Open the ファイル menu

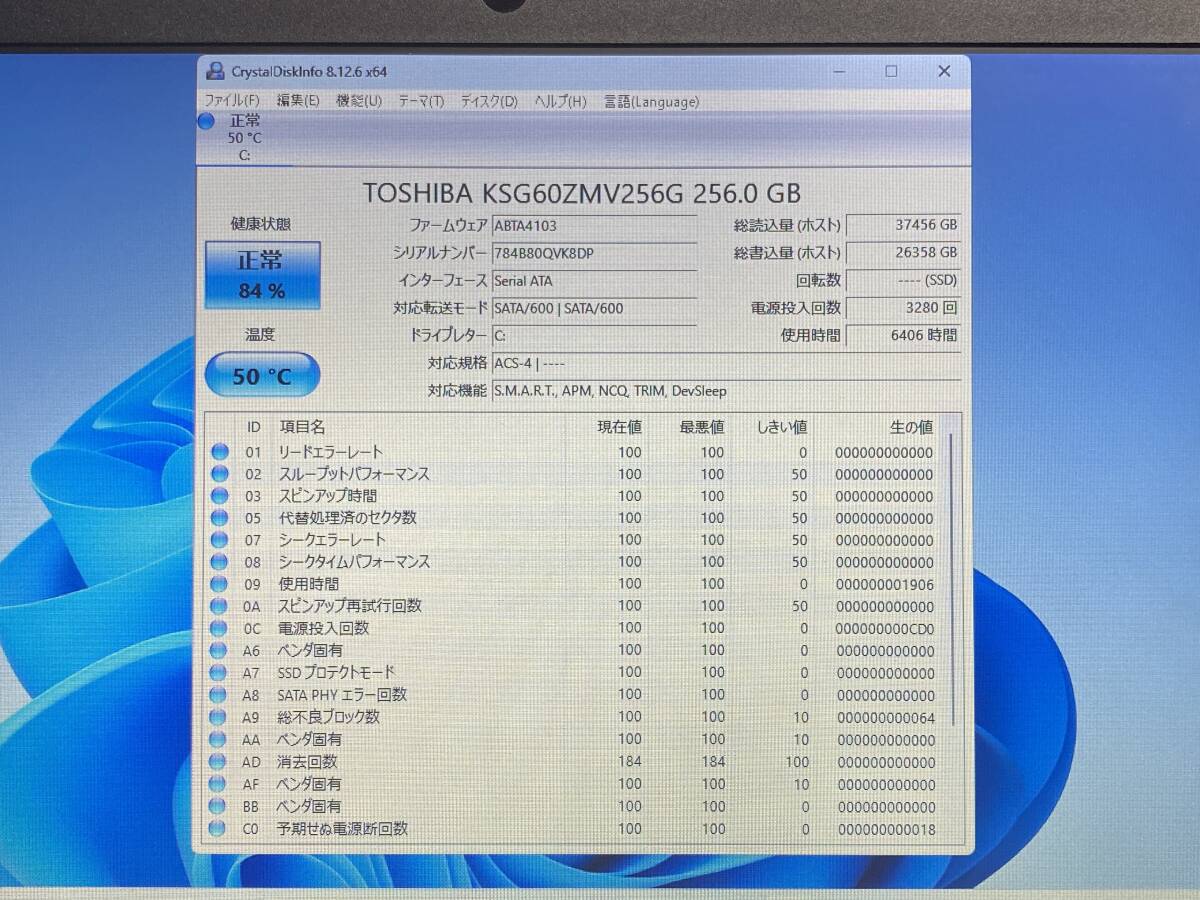(x=232, y=101)
